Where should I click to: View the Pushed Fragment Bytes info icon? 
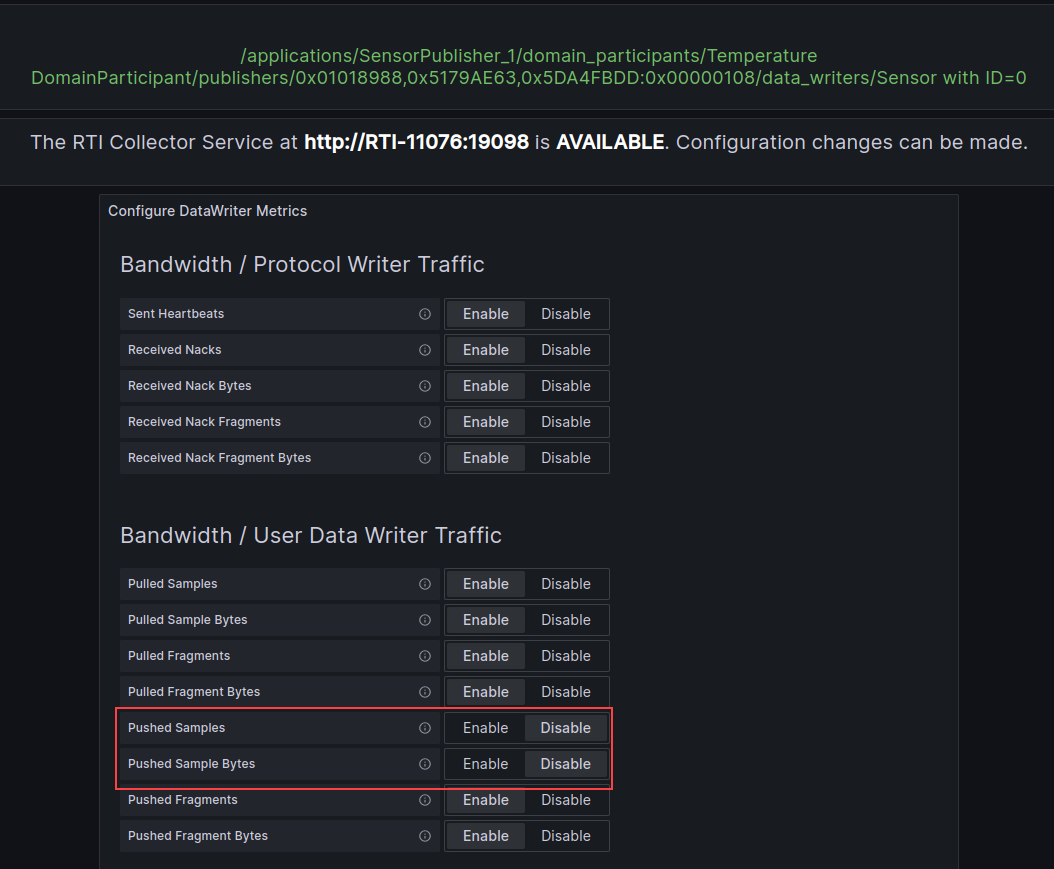point(424,835)
